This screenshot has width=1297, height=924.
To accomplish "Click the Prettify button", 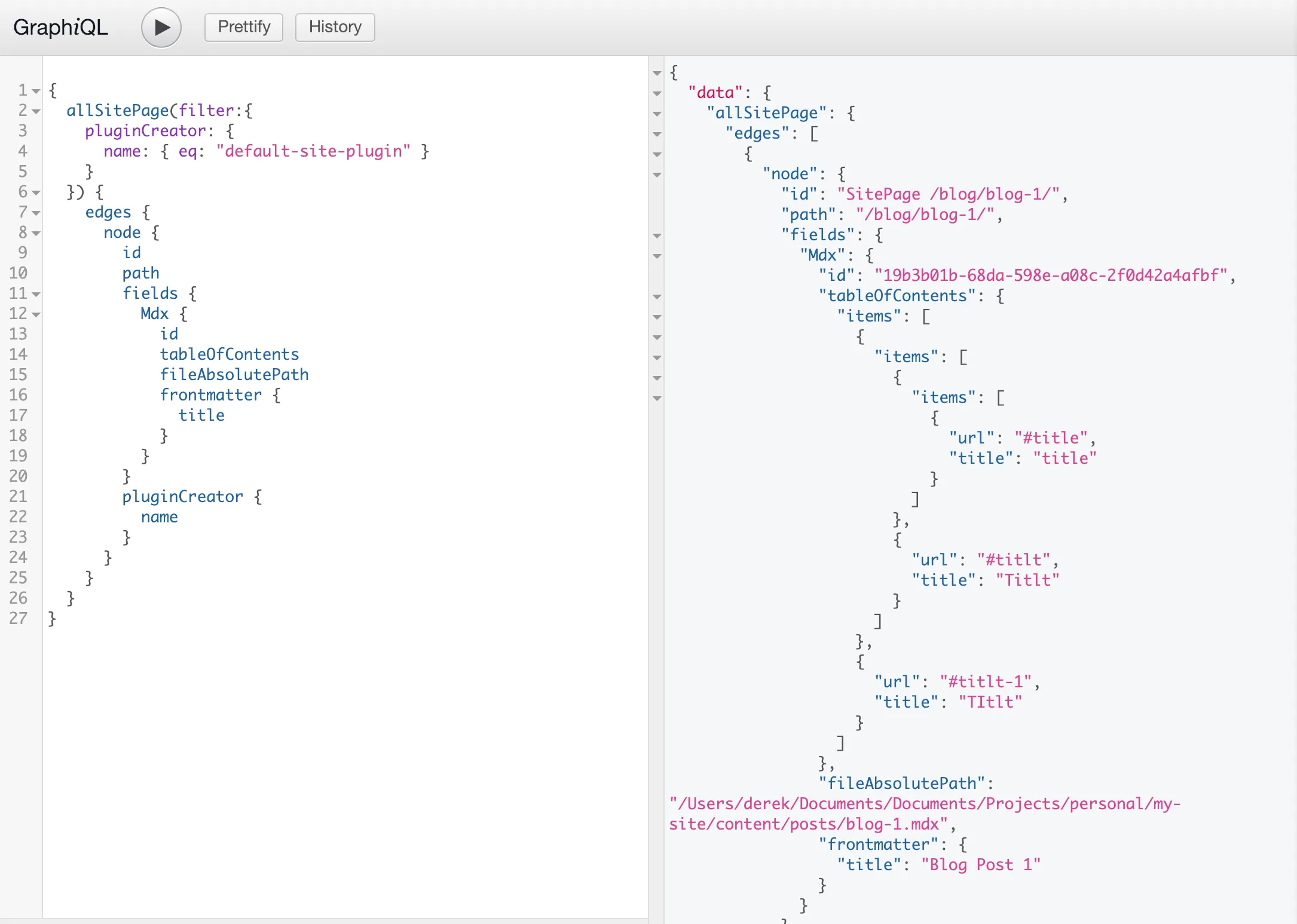I will [x=243, y=27].
